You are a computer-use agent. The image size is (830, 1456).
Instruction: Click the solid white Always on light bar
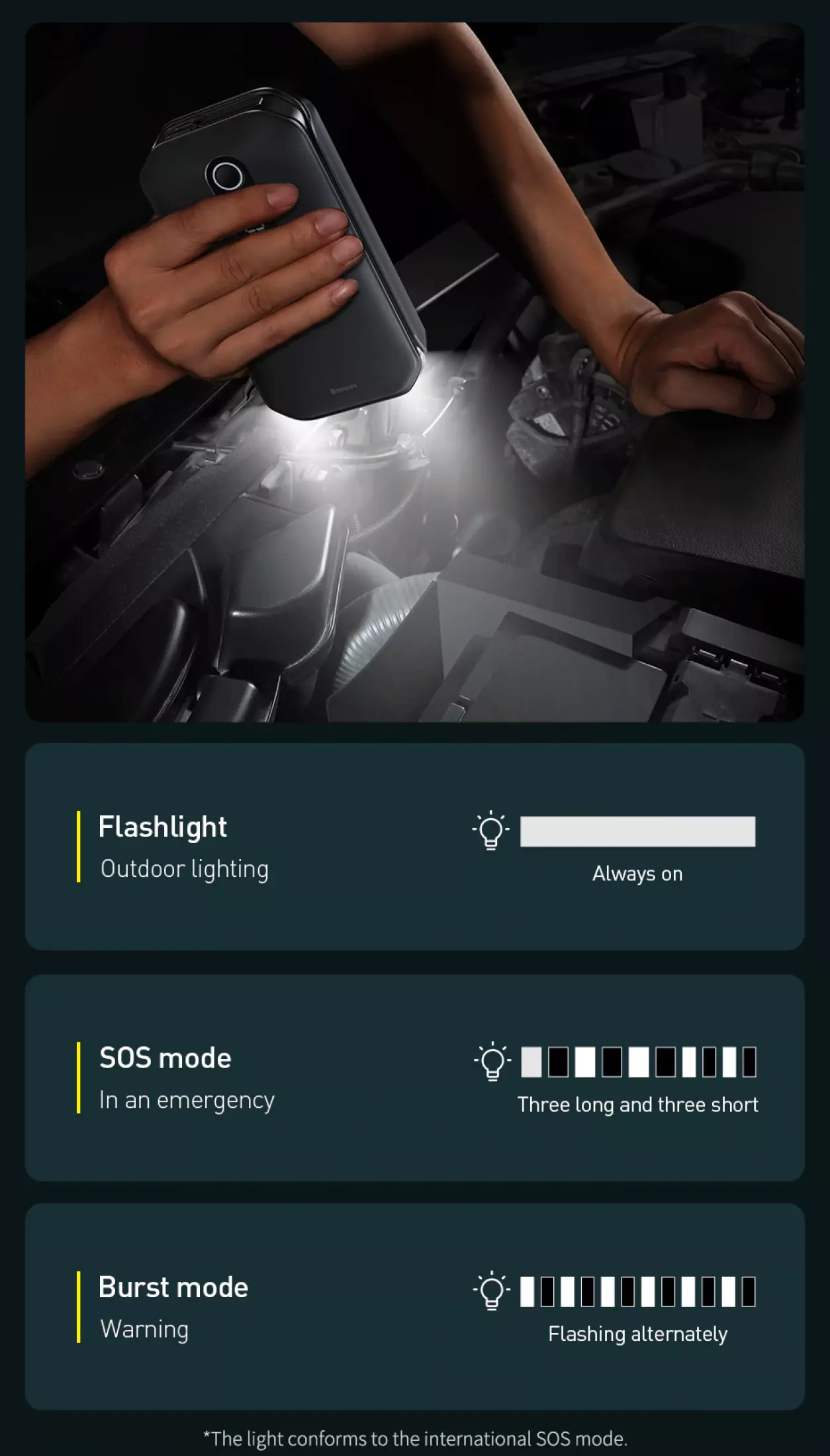637,831
